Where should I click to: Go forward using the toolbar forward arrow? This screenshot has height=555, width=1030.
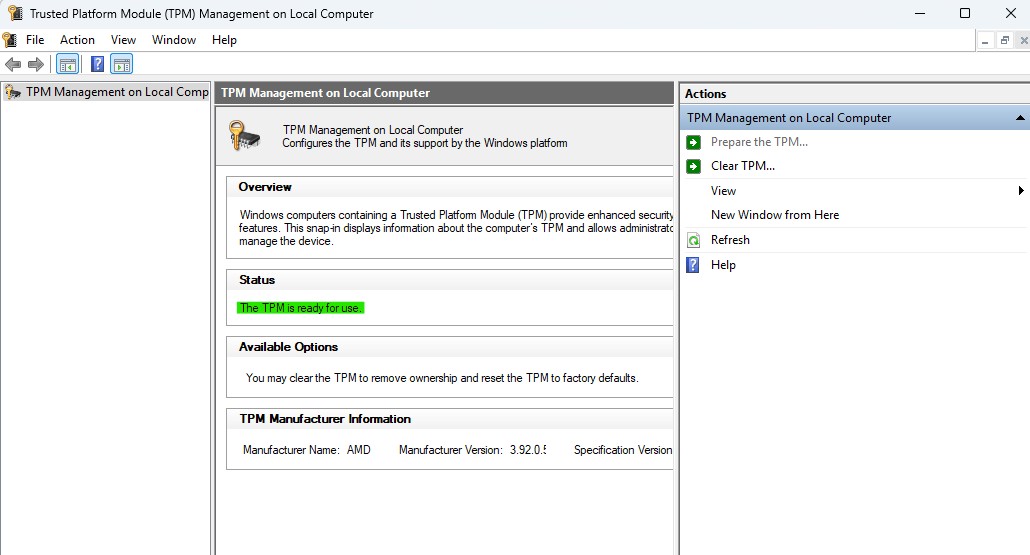pos(36,64)
